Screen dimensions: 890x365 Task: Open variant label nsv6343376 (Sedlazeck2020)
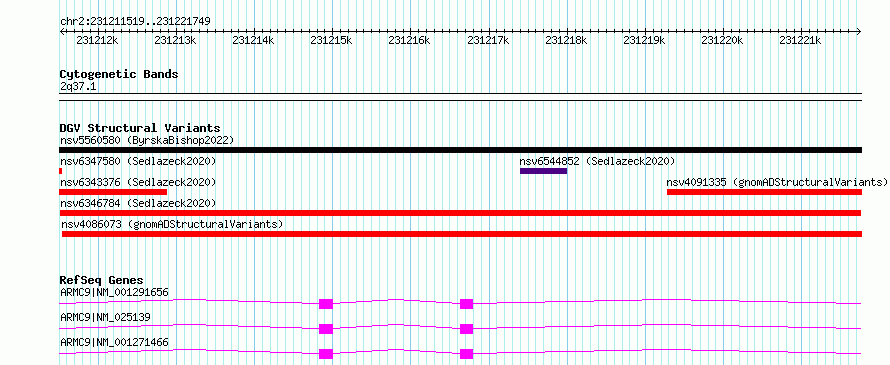[138, 182]
